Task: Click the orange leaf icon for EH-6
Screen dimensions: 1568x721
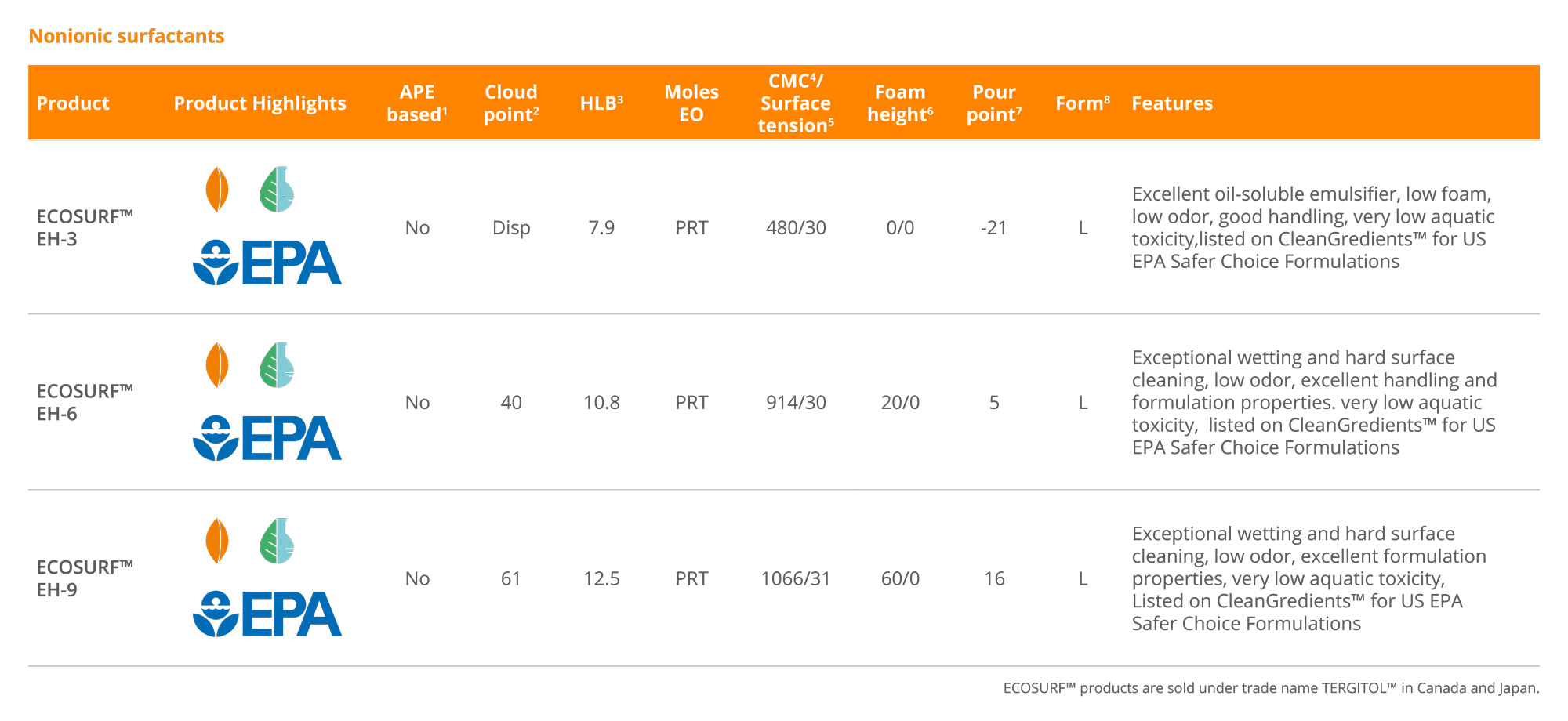Action: 217,365
